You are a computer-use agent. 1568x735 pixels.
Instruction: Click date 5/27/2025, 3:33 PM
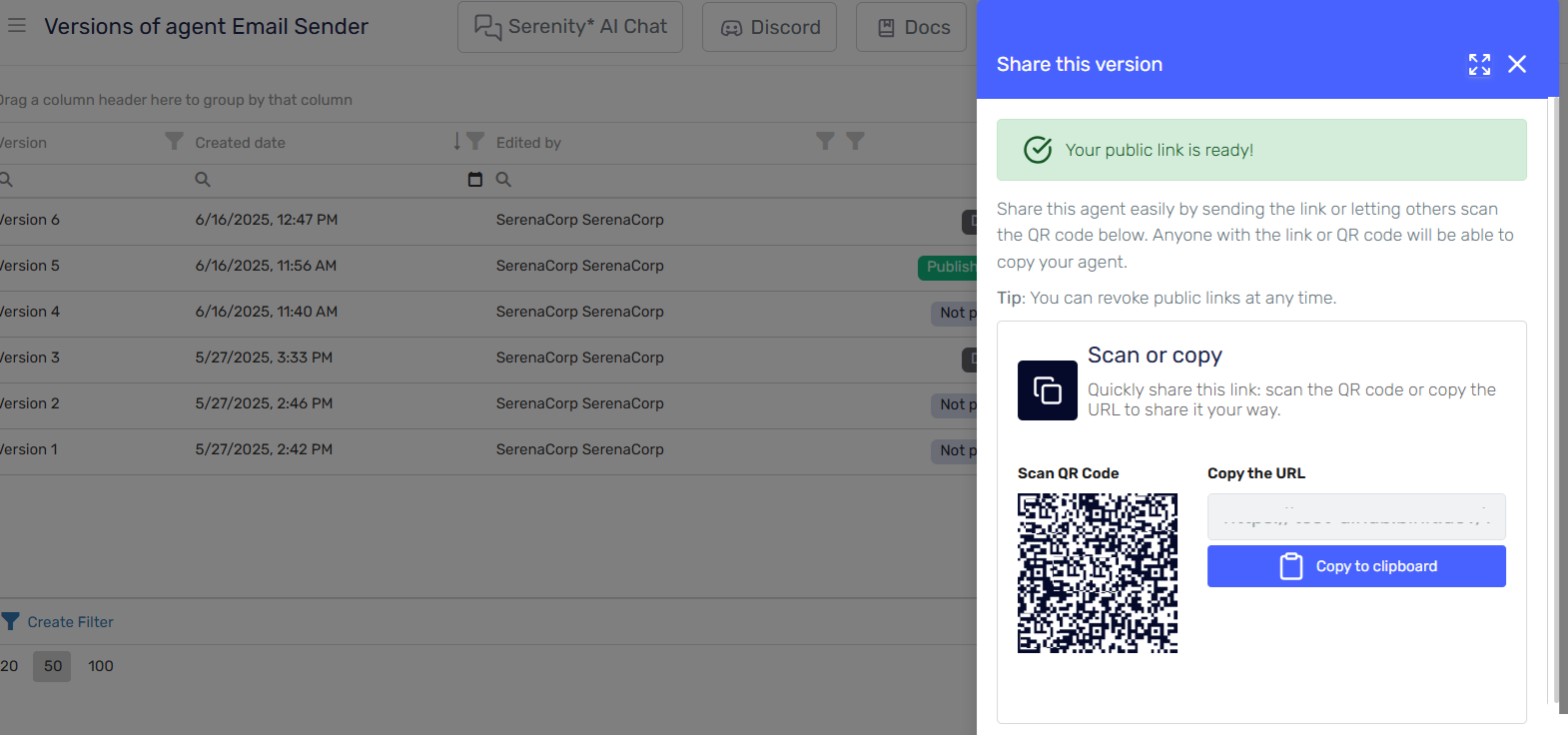pos(264,358)
